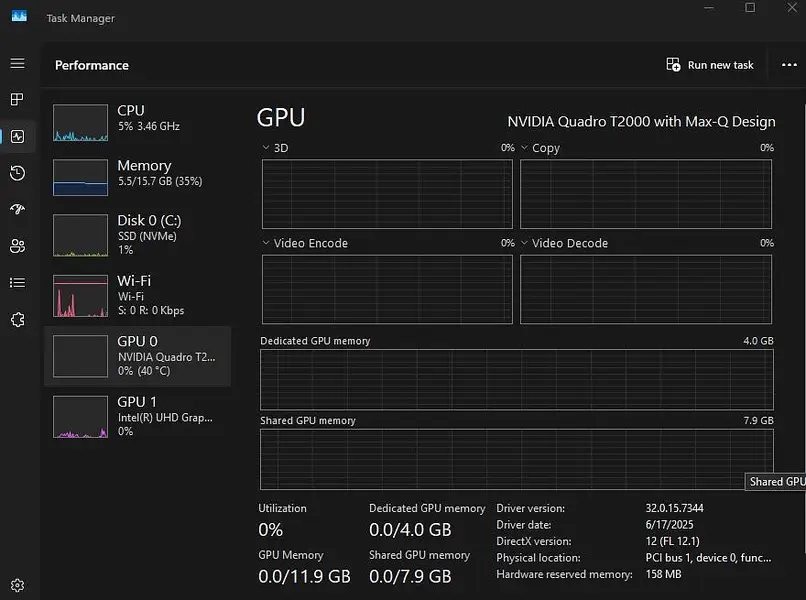This screenshot has height=600, width=806.
Task: Open Task Manager settings gear
Action: coord(17,585)
